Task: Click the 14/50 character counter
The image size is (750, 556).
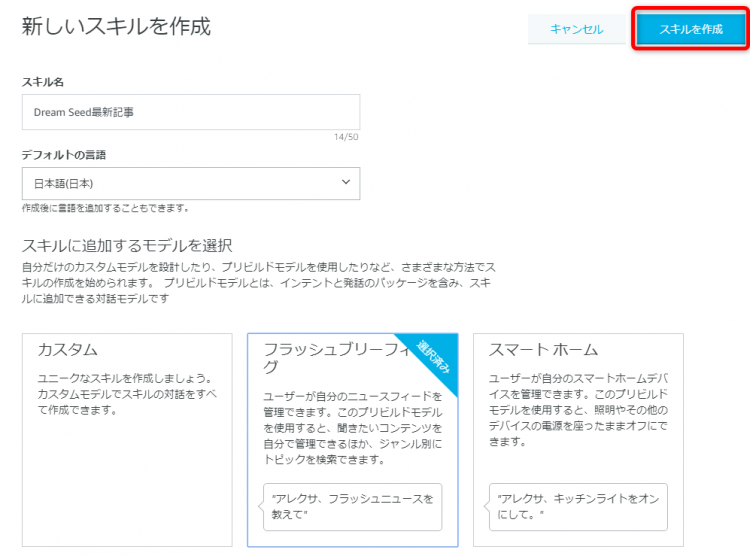Action: pos(346,137)
